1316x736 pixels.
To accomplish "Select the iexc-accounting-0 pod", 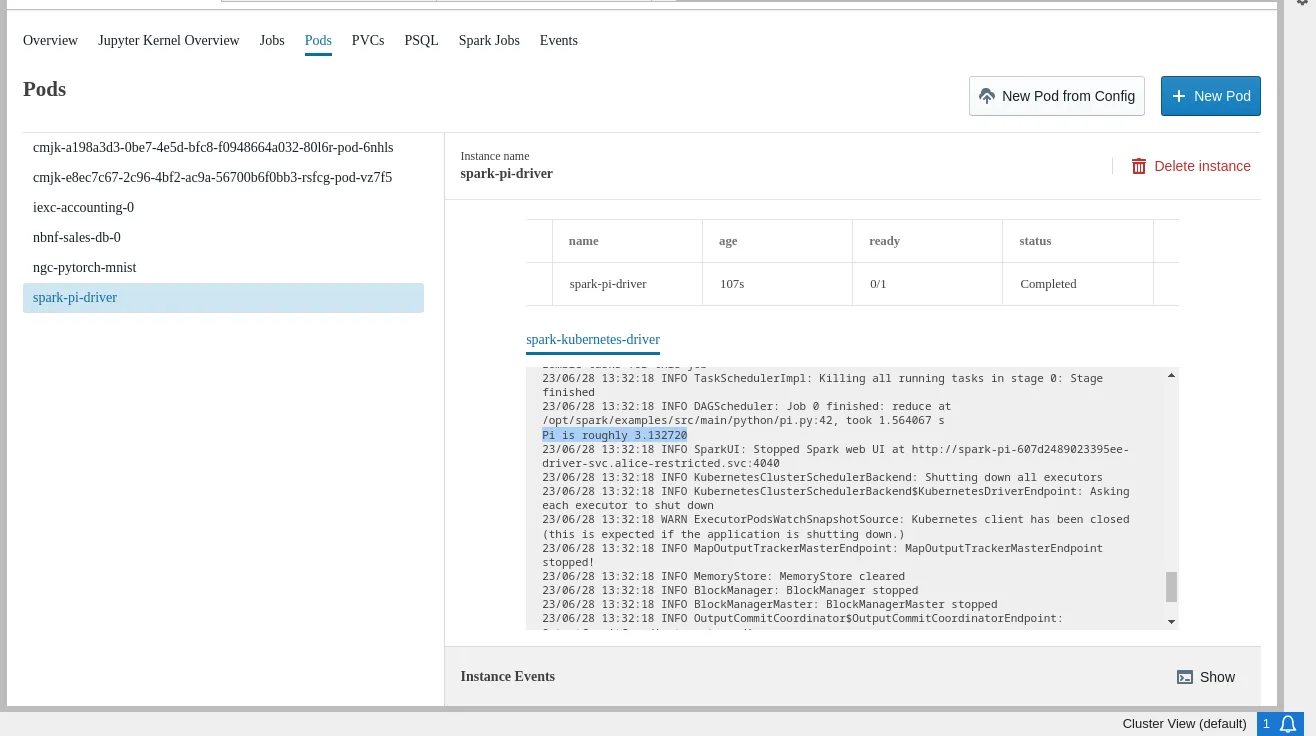I will click(x=223, y=208).
